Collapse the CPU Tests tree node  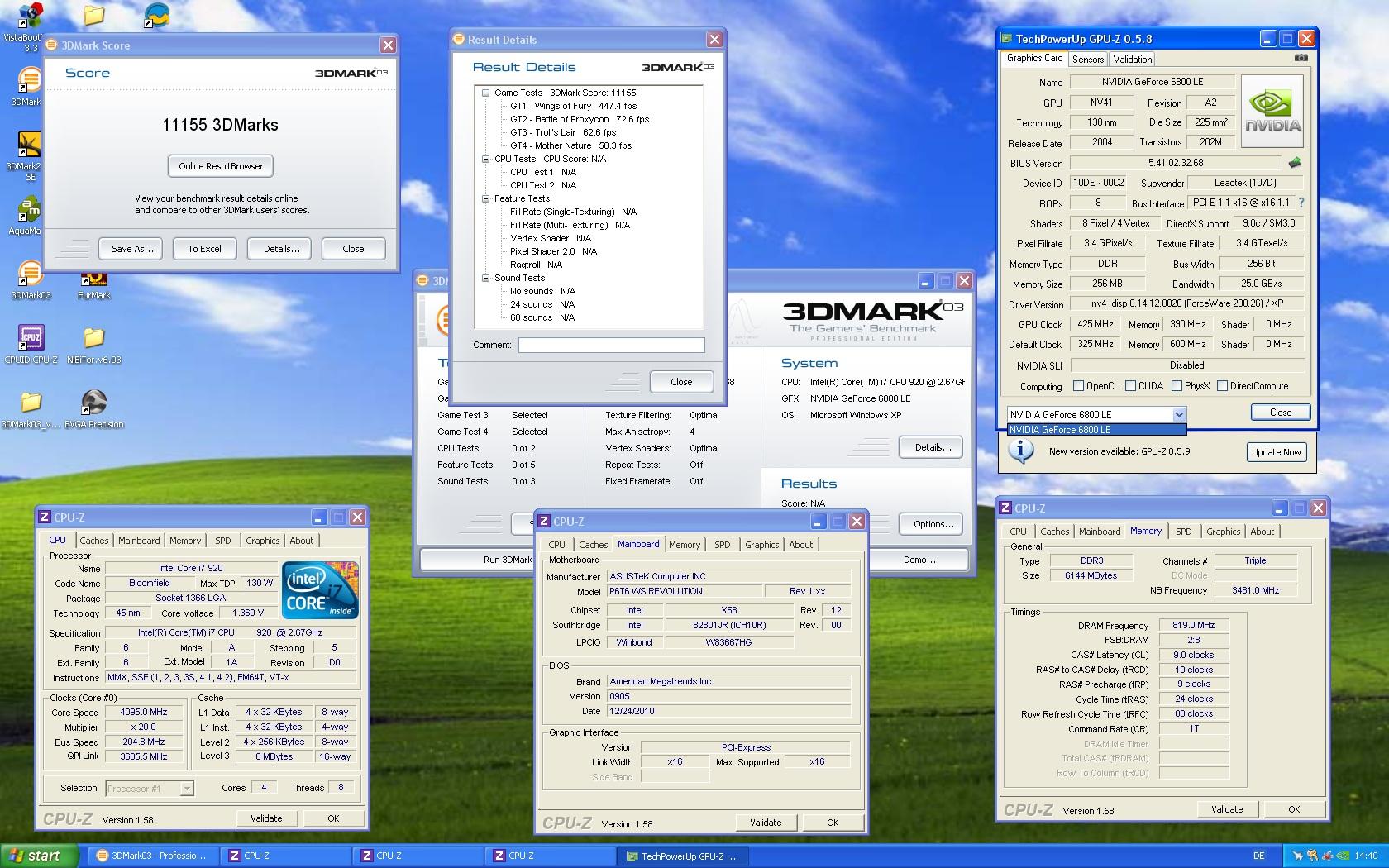[486, 159]
